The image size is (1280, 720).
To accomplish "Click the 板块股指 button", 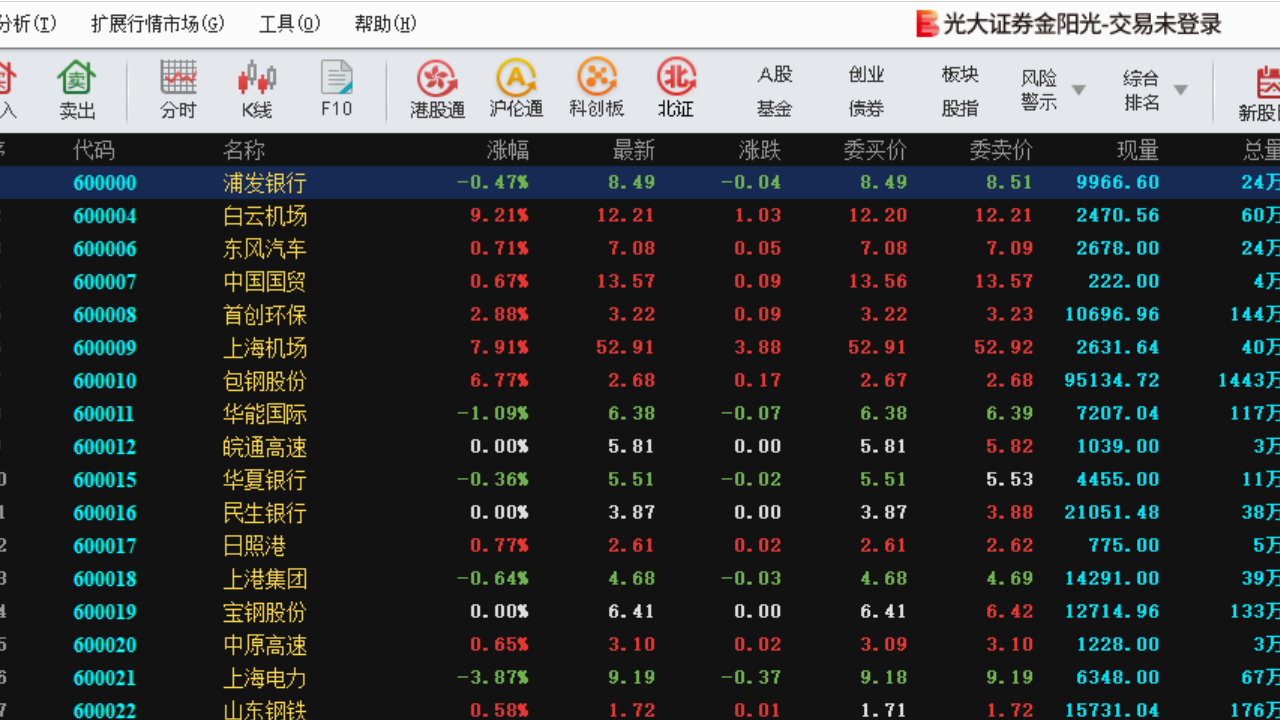I will click(x=960, y=88).
